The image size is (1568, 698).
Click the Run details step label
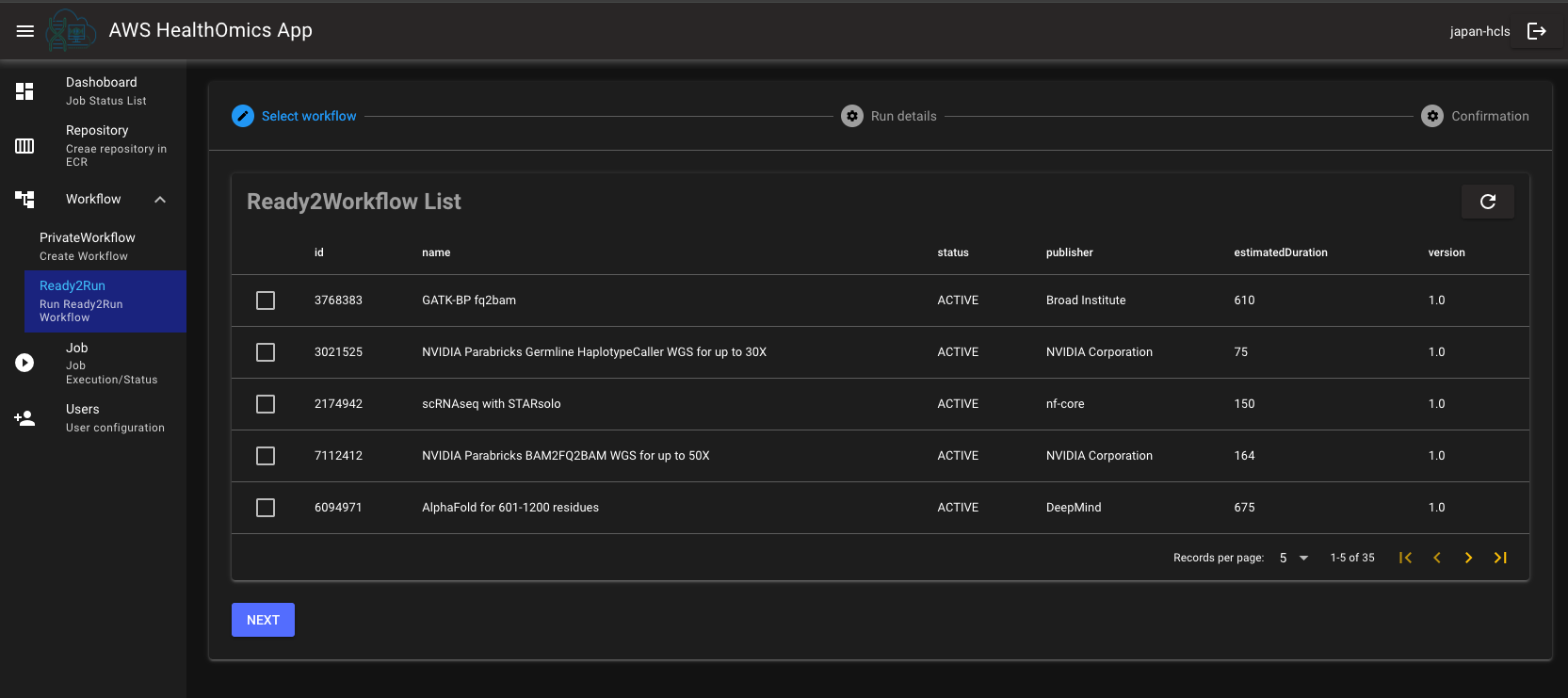[904, 116]
